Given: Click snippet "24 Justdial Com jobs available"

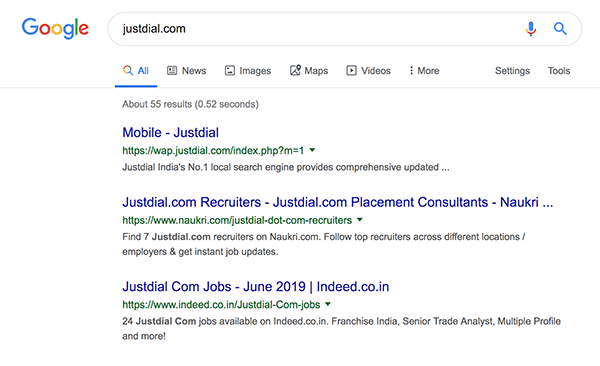Looking at the screenshot, I should pyautogui.click(x=341, y=328).
